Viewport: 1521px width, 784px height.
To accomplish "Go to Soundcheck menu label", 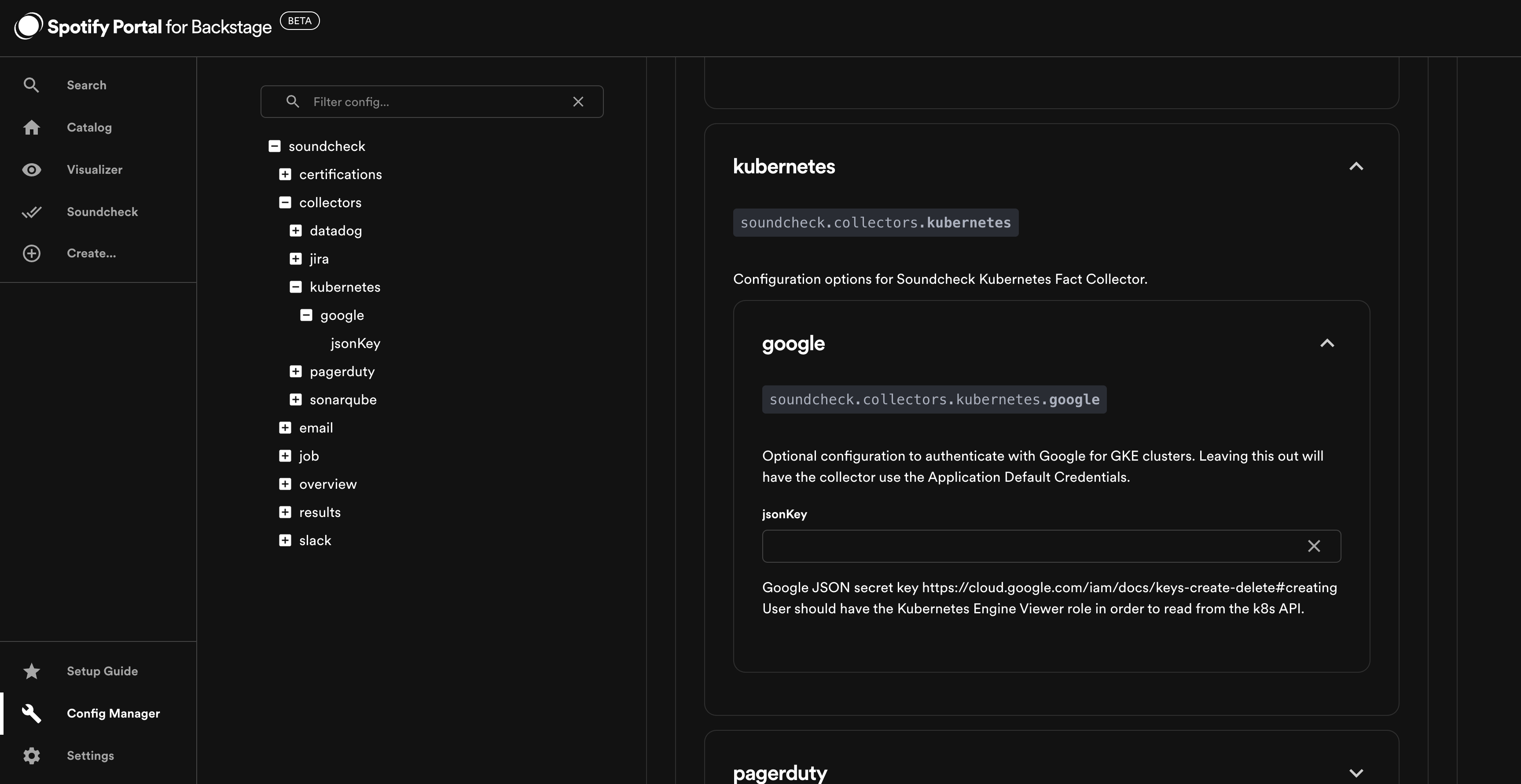I will click(102, 211).
